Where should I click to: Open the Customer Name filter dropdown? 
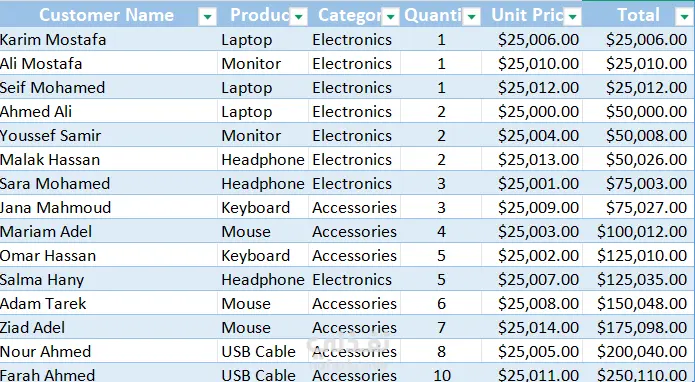click(x=207, y=17)
